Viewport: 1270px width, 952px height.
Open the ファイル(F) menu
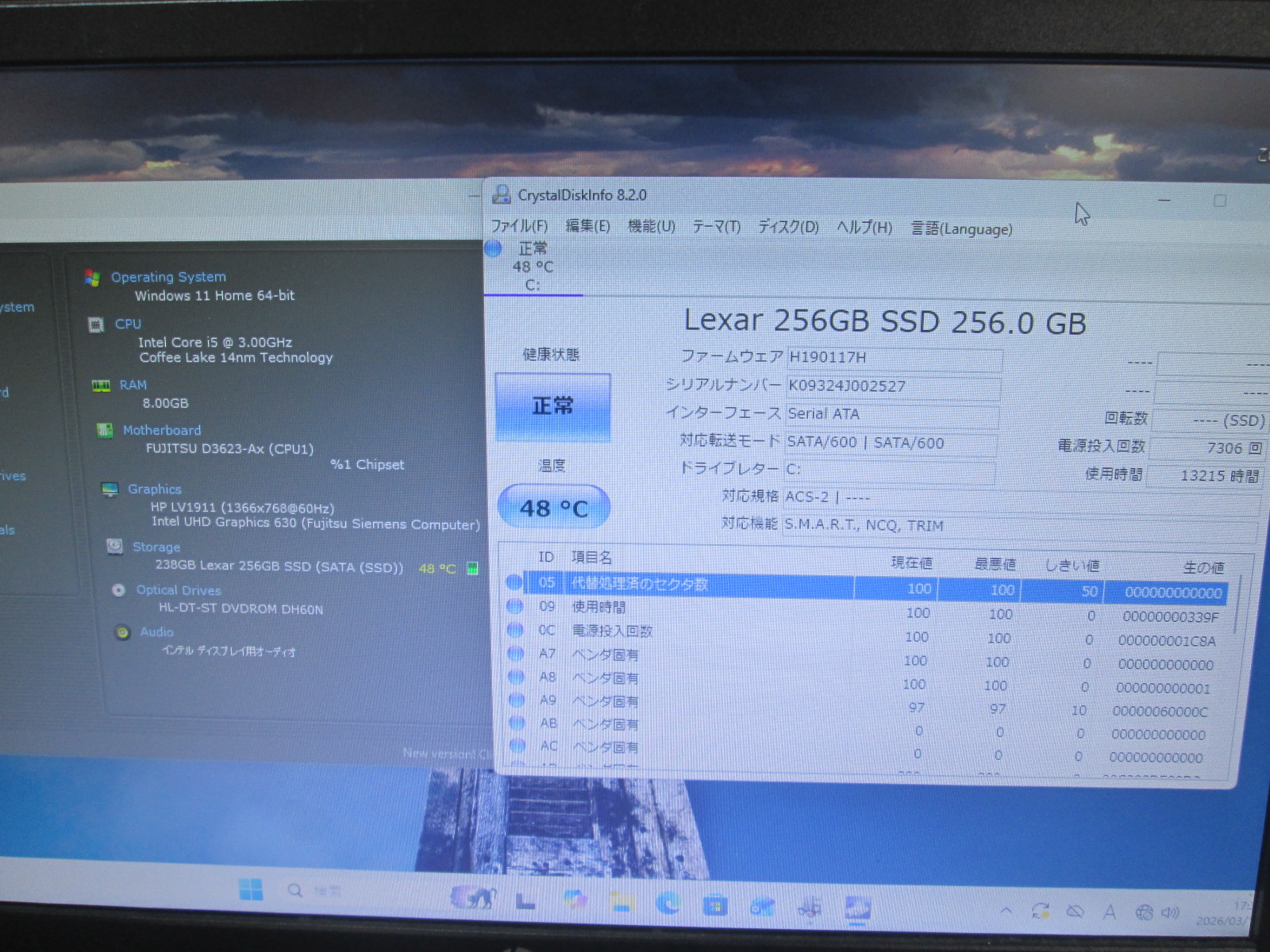click(519, 226)
